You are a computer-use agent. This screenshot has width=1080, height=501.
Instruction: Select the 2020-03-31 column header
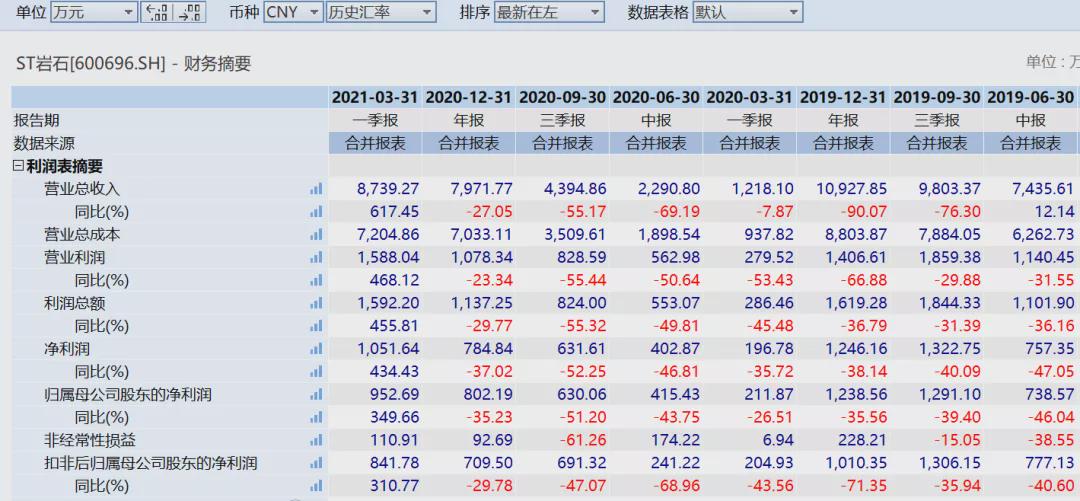tap(749, 97)
